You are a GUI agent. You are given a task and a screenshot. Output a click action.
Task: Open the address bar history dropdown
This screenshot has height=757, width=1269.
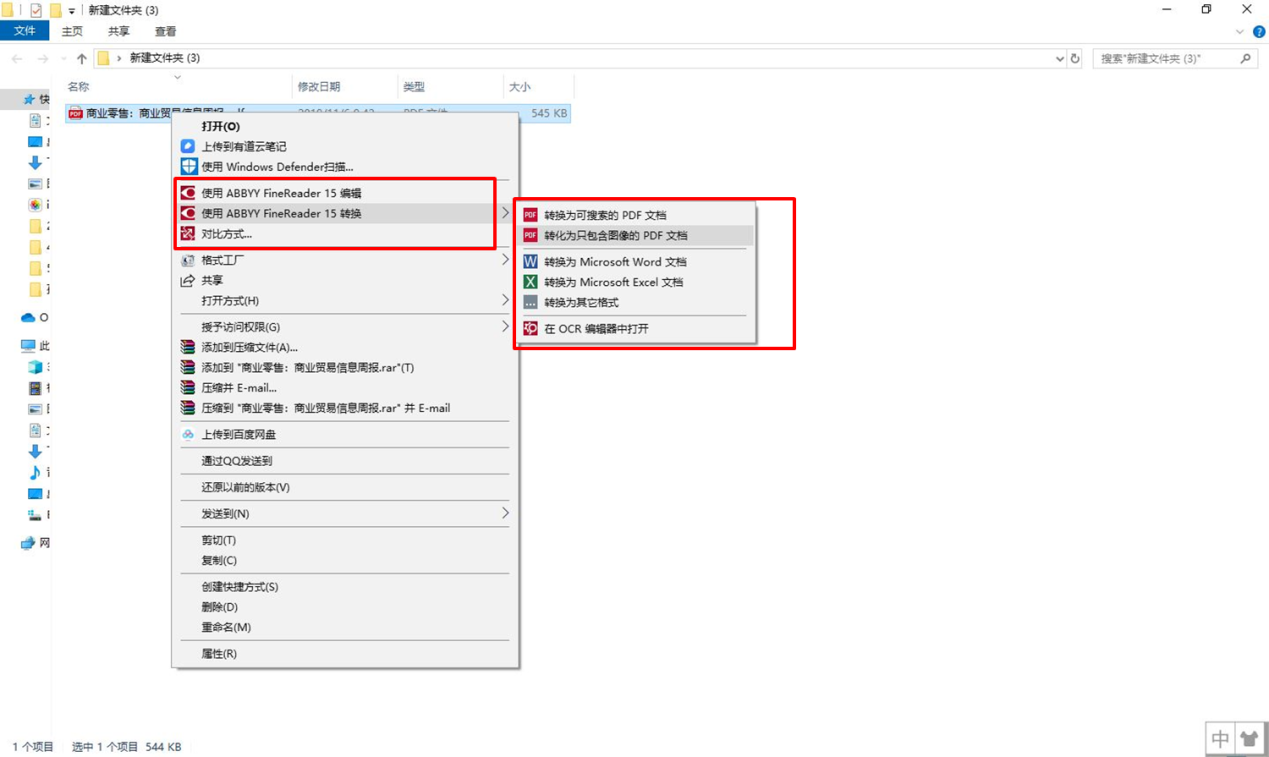pos(1060,59)
